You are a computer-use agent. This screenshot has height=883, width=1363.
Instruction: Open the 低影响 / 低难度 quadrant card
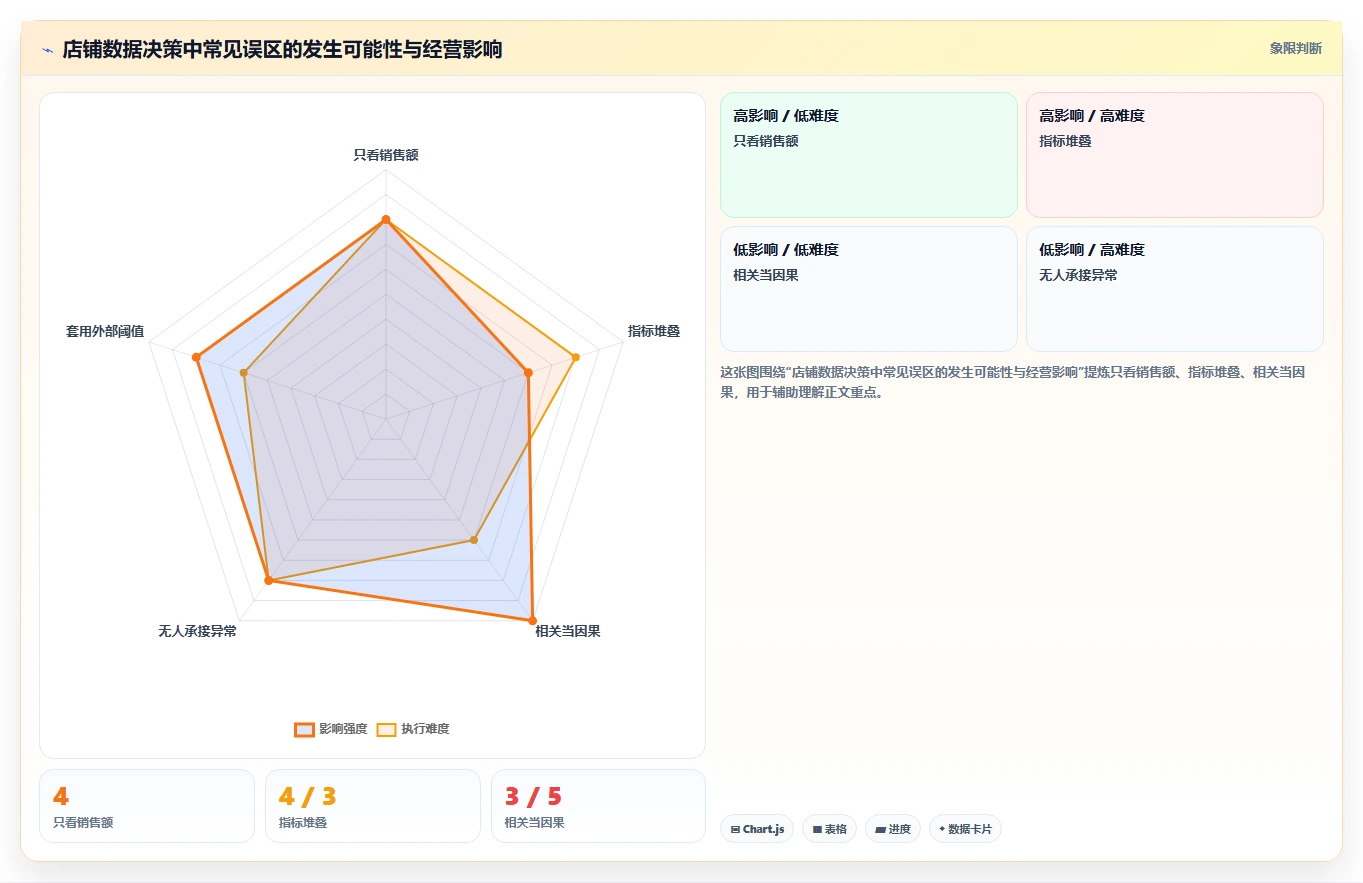pos(869,289)
